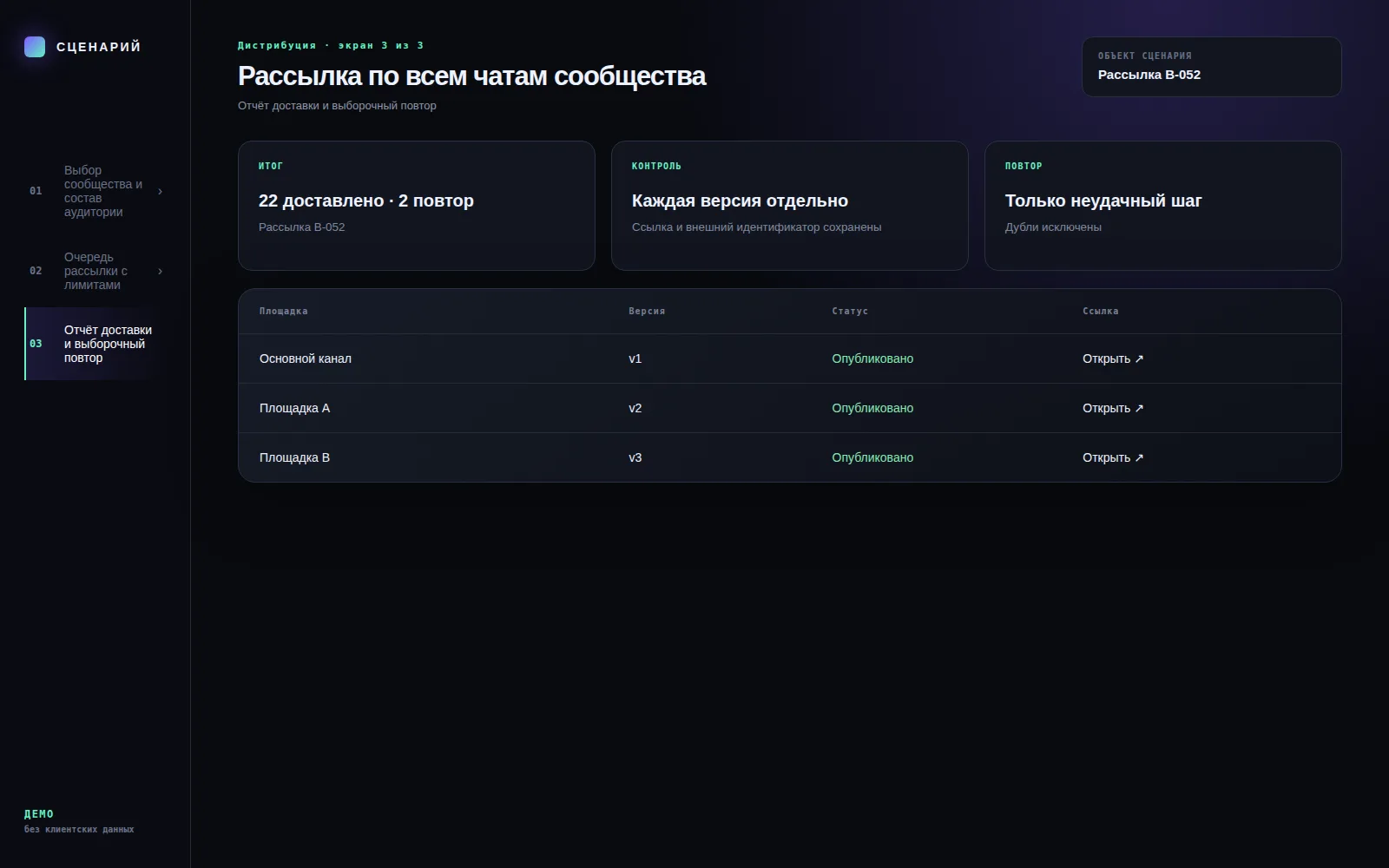Click the Площадка B cell
Screen dimensions: 1389x868
pyautogui.click(x=294, y=457)
